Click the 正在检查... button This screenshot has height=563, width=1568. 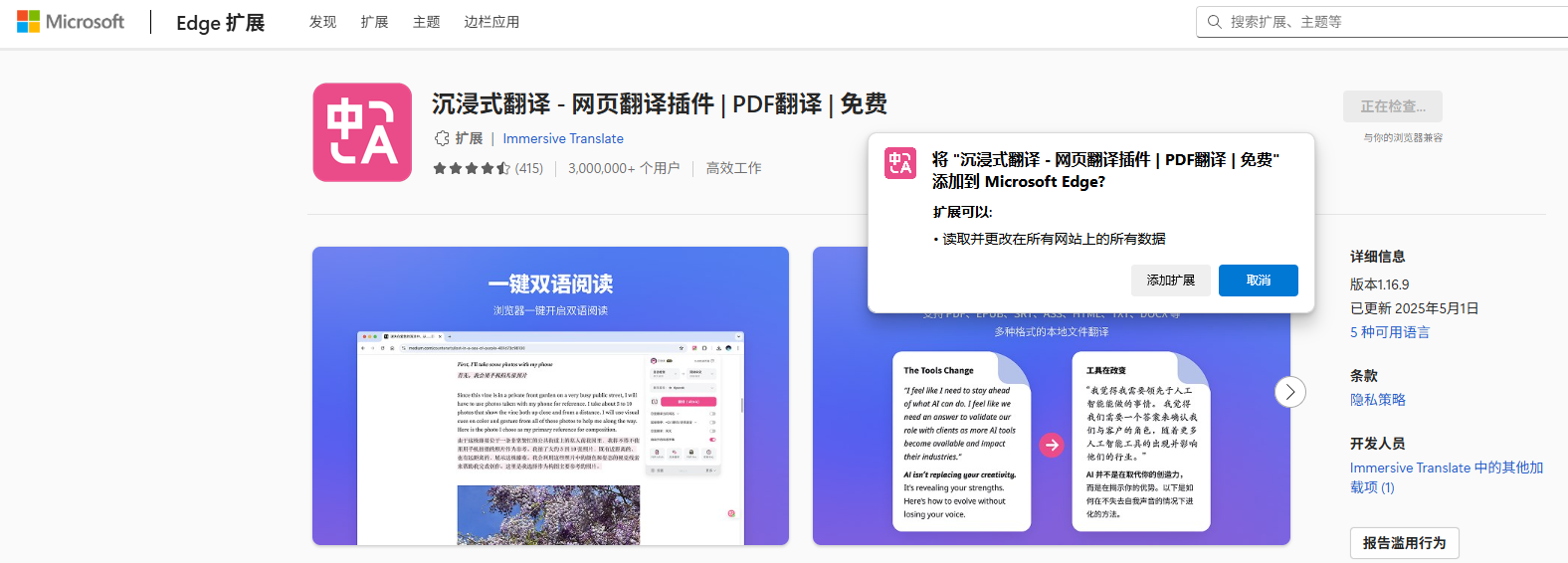(x=1393, y=106)
